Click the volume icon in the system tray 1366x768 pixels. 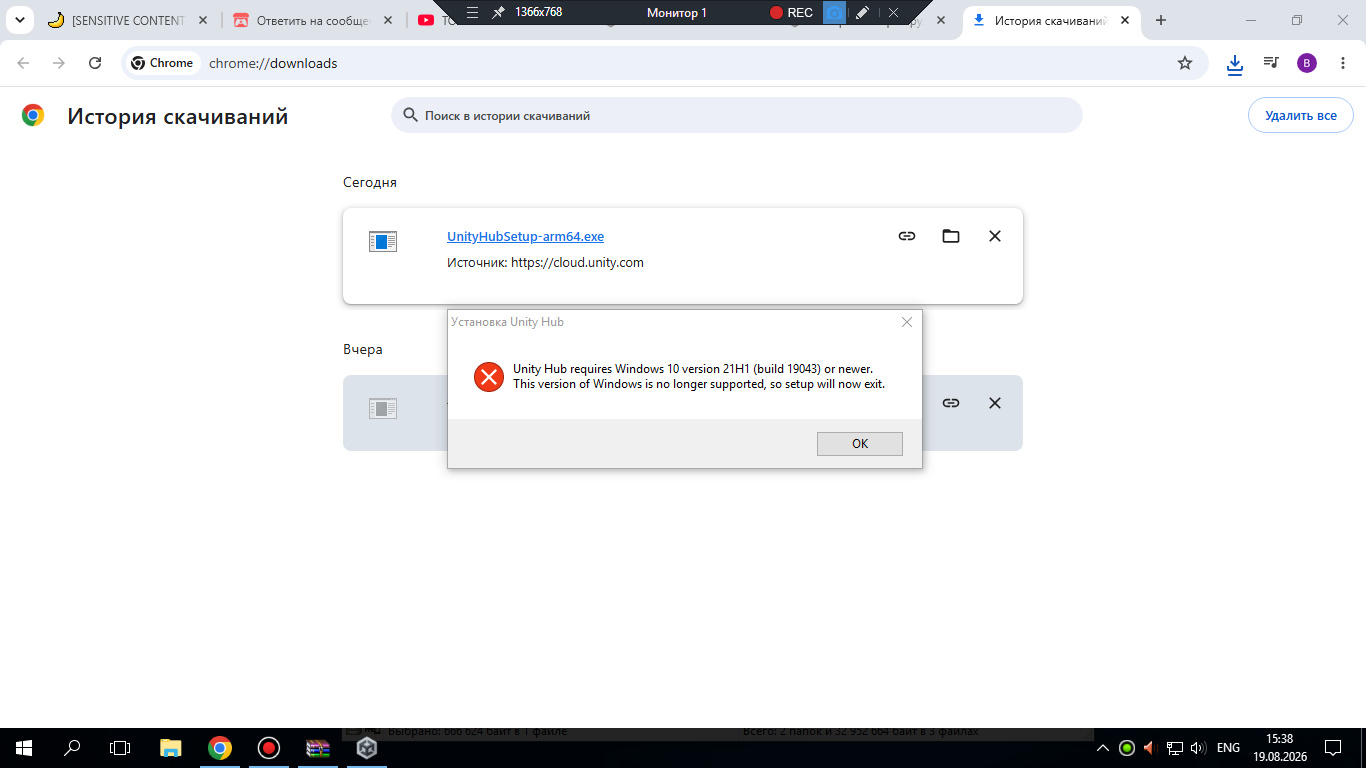tap(1198, 748)
